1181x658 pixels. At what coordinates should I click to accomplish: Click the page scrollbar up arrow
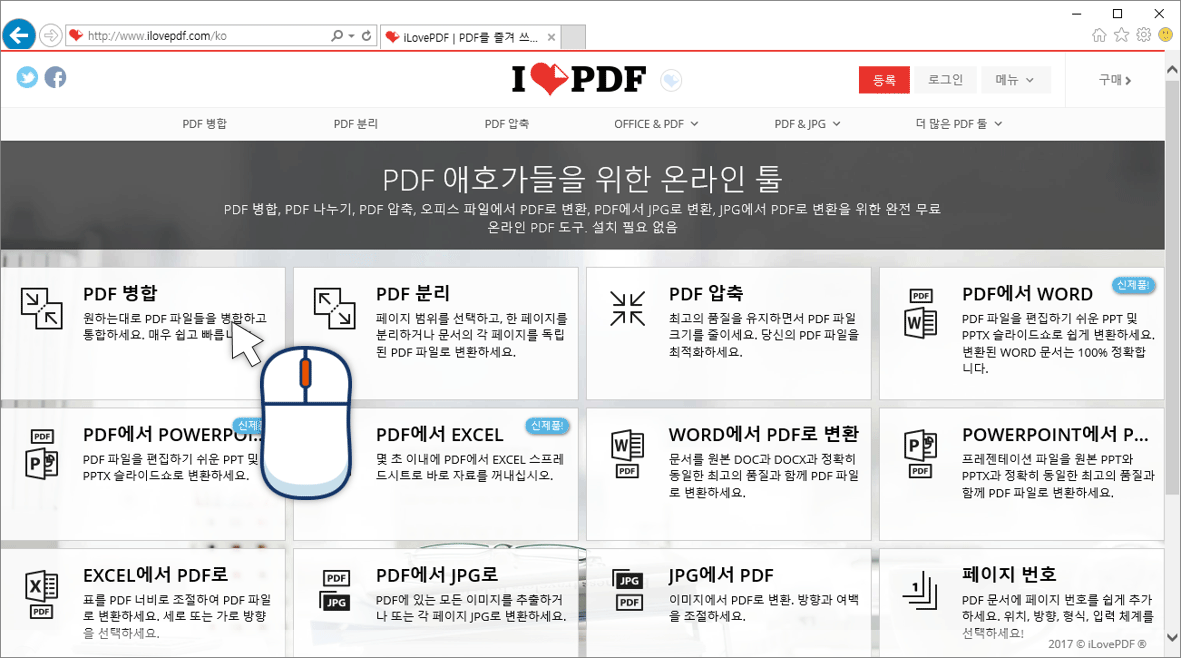pyautogui.click(x=1172, y=69)
